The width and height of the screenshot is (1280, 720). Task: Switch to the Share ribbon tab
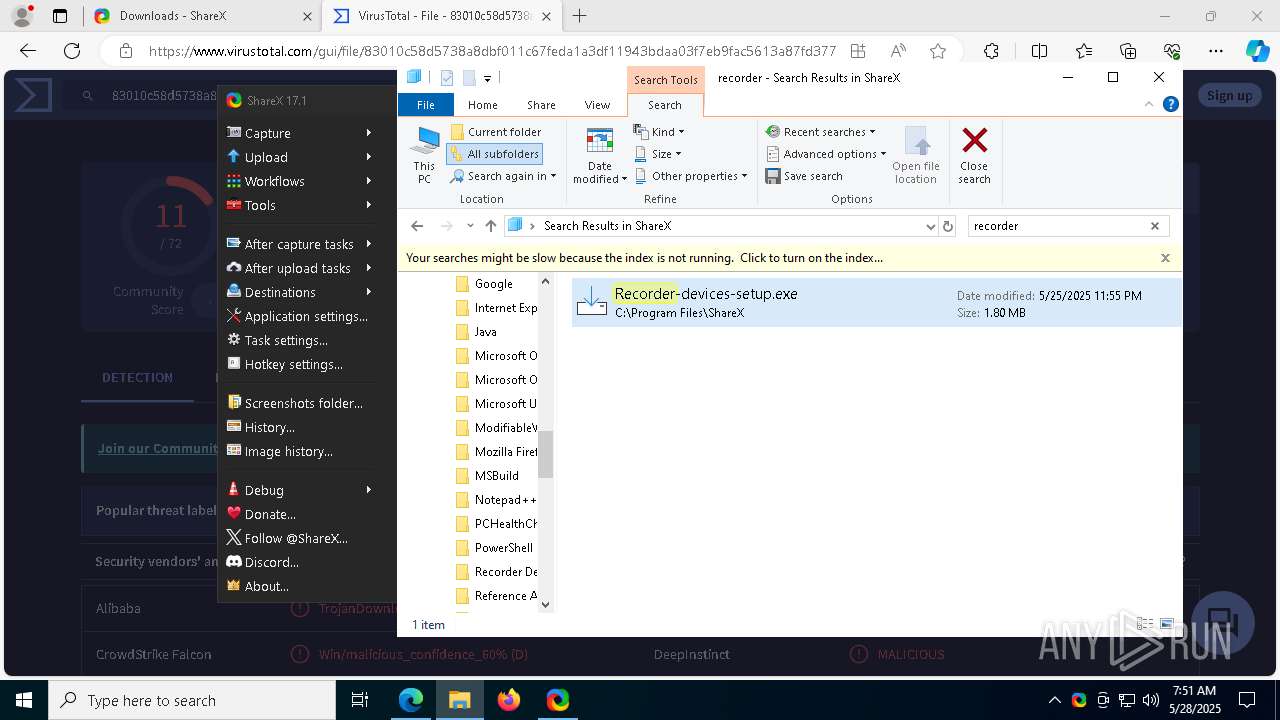point(541,105)
